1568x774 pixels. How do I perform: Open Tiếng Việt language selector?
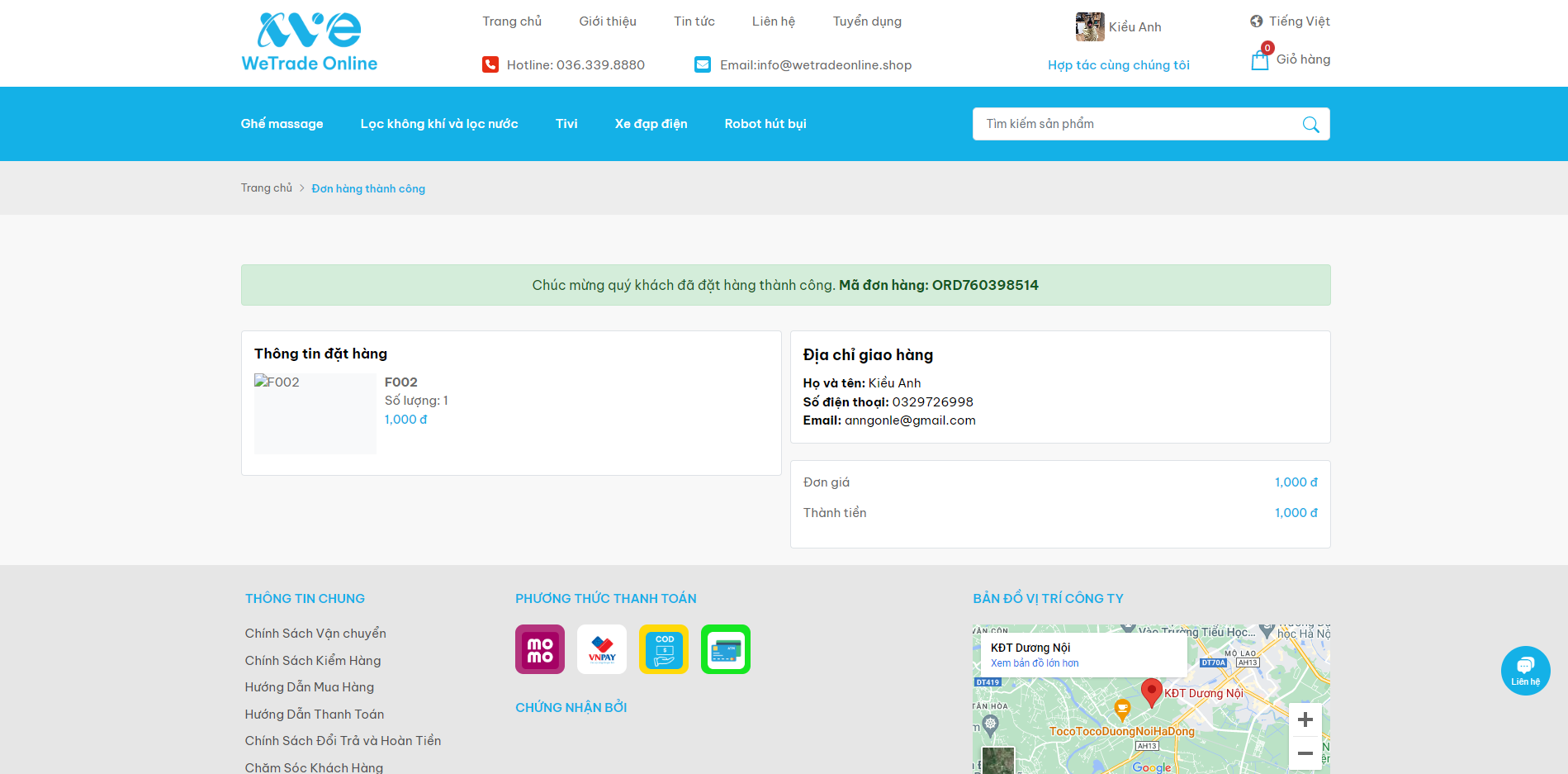coord(1290,21)
